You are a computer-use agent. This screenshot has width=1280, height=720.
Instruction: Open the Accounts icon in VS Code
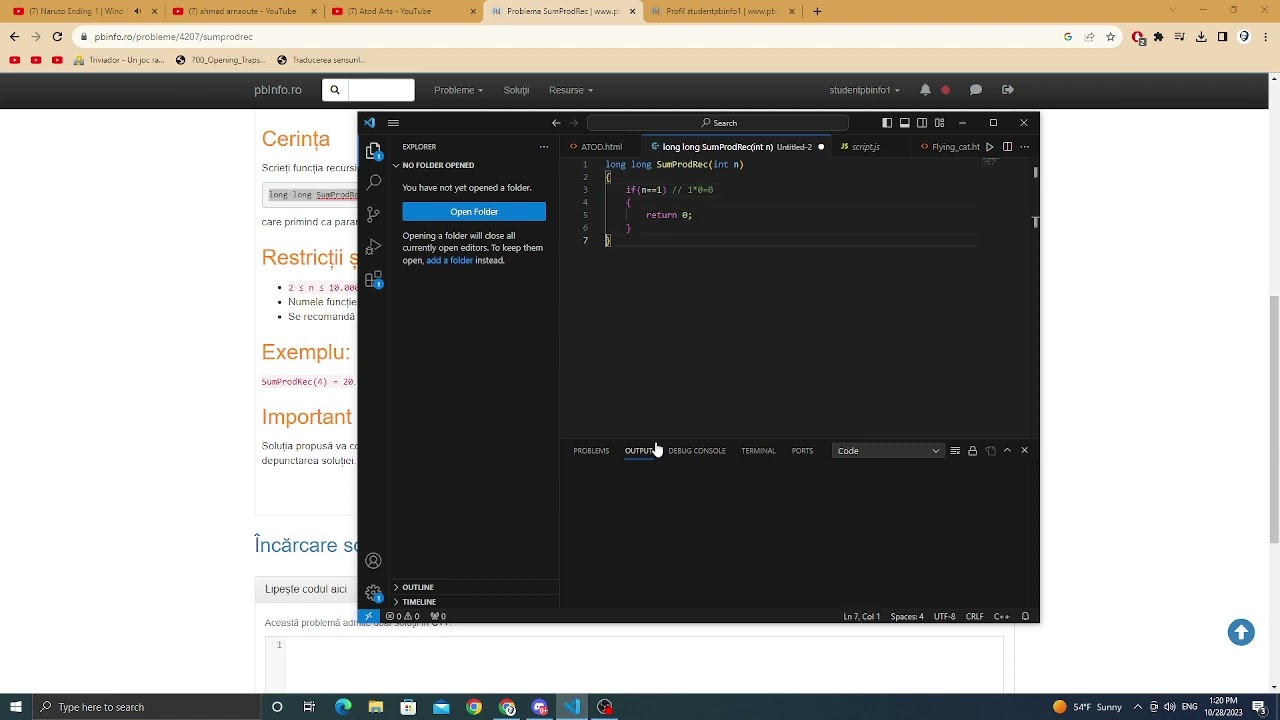click(x=373, y=561)
